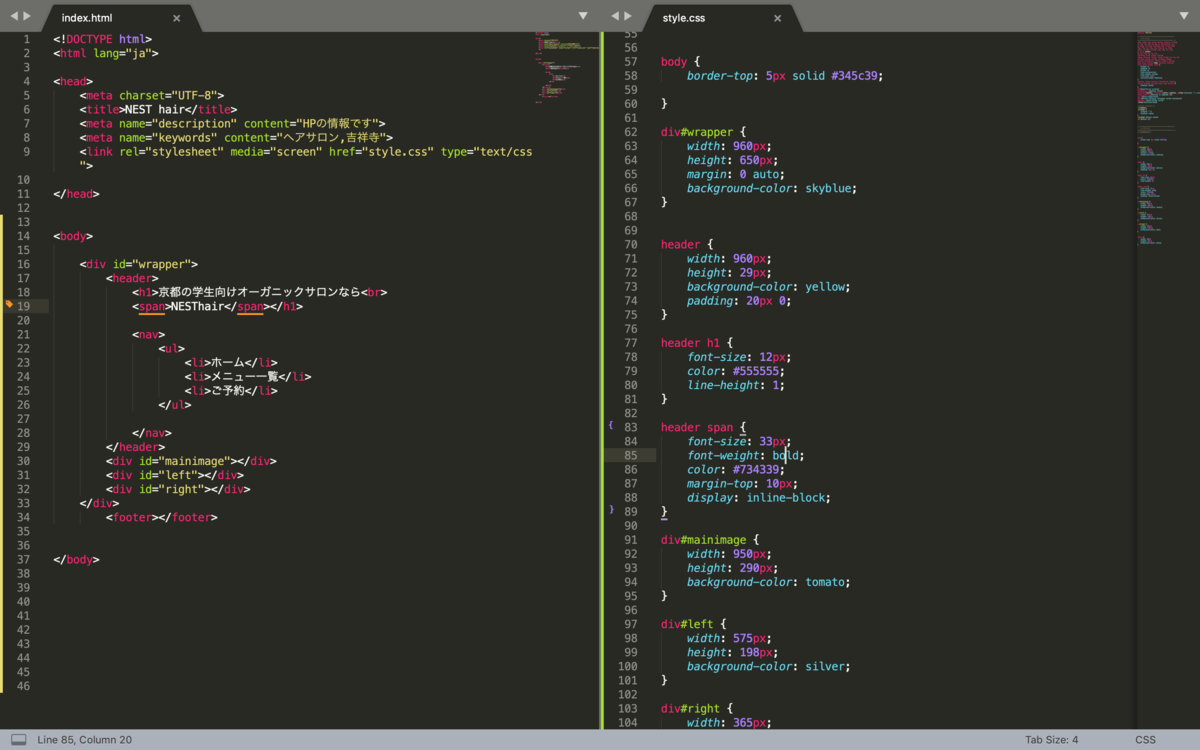Click the Line 85, Column 20 status text

(x=84, y=740)
